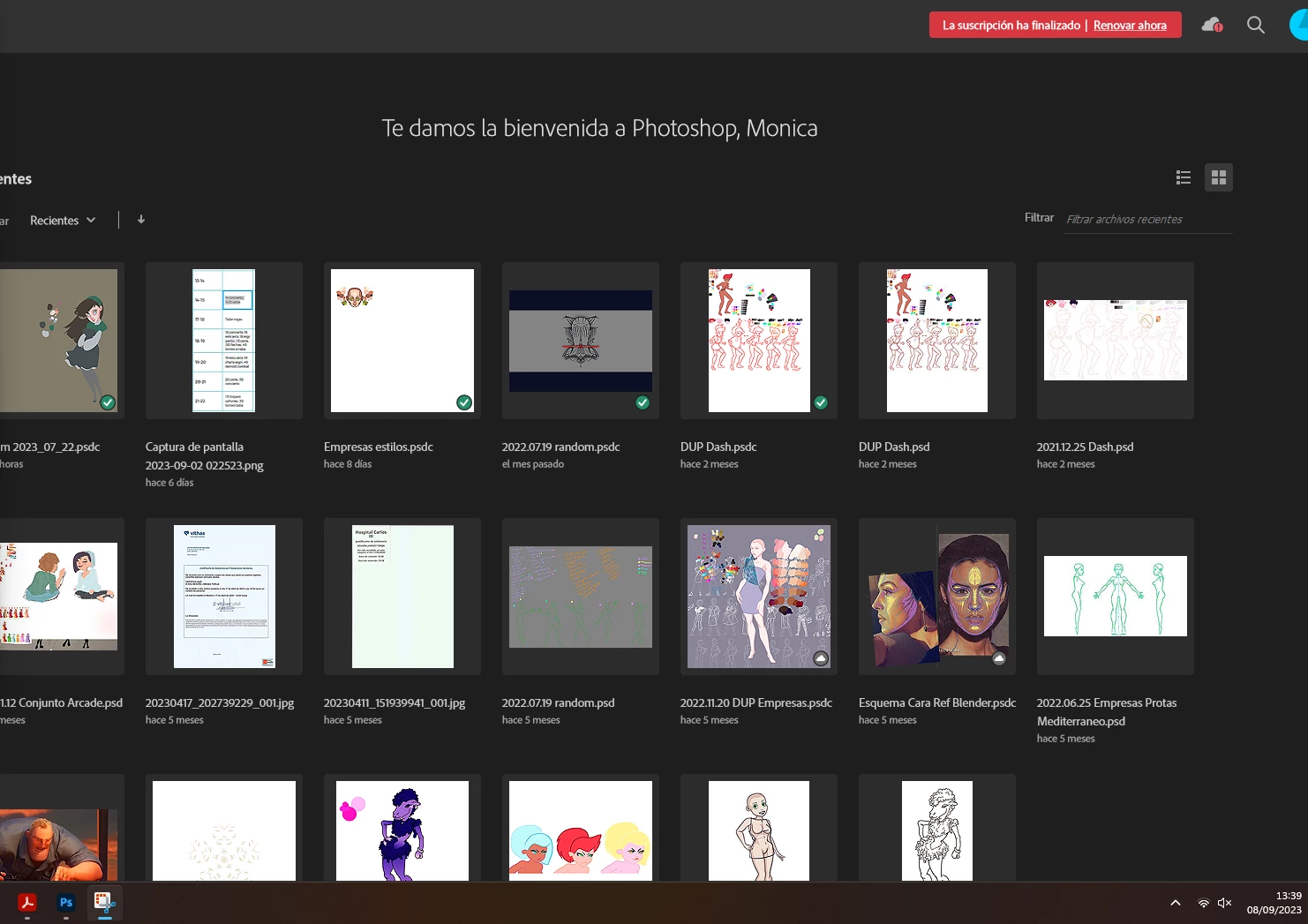This screenshot has height=924, width=1308.
Task: Click the file name 2022.07.19 random.psd
Action: 558,703
